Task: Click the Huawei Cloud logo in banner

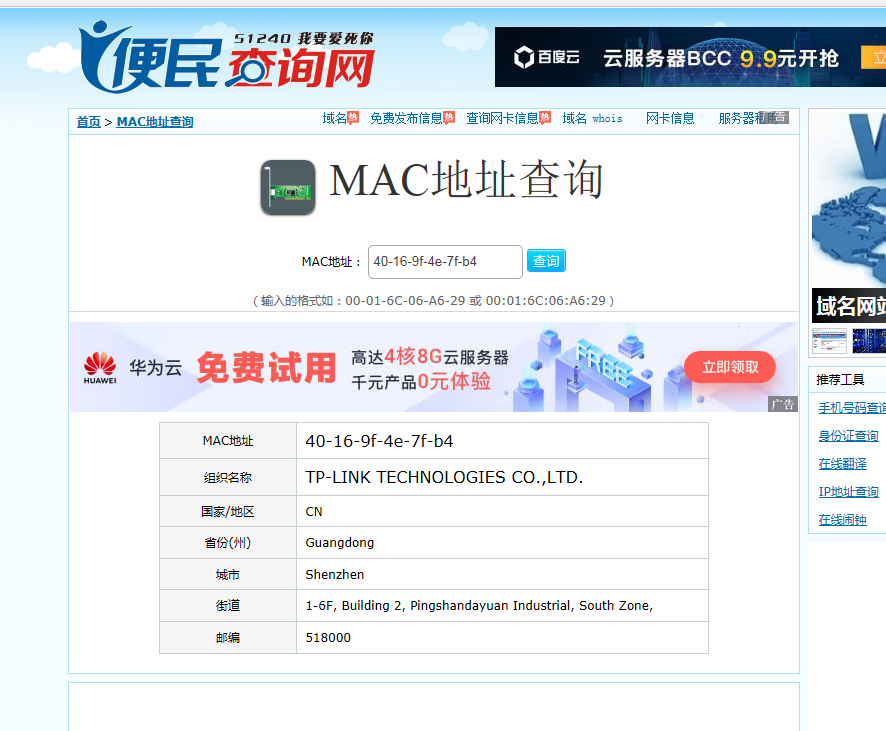Action: click(x=100, y=368)
